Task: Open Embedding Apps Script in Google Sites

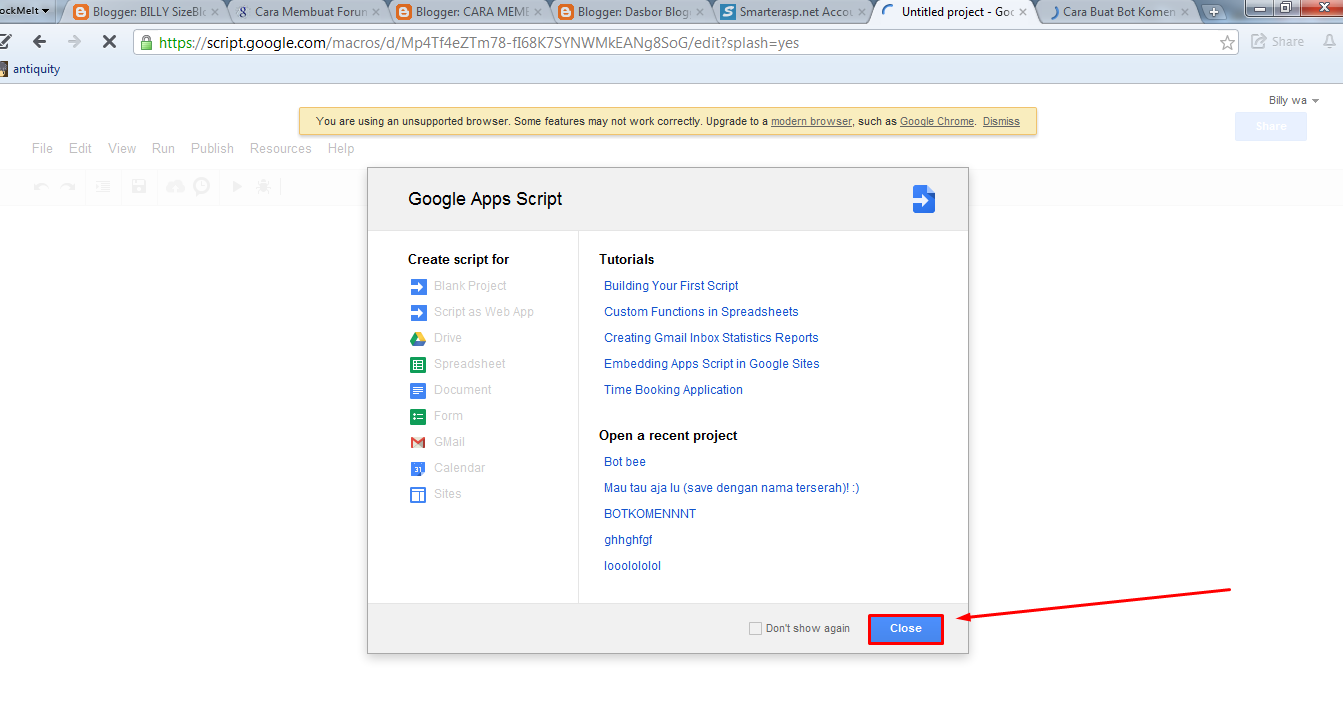Action: [712, 364]
